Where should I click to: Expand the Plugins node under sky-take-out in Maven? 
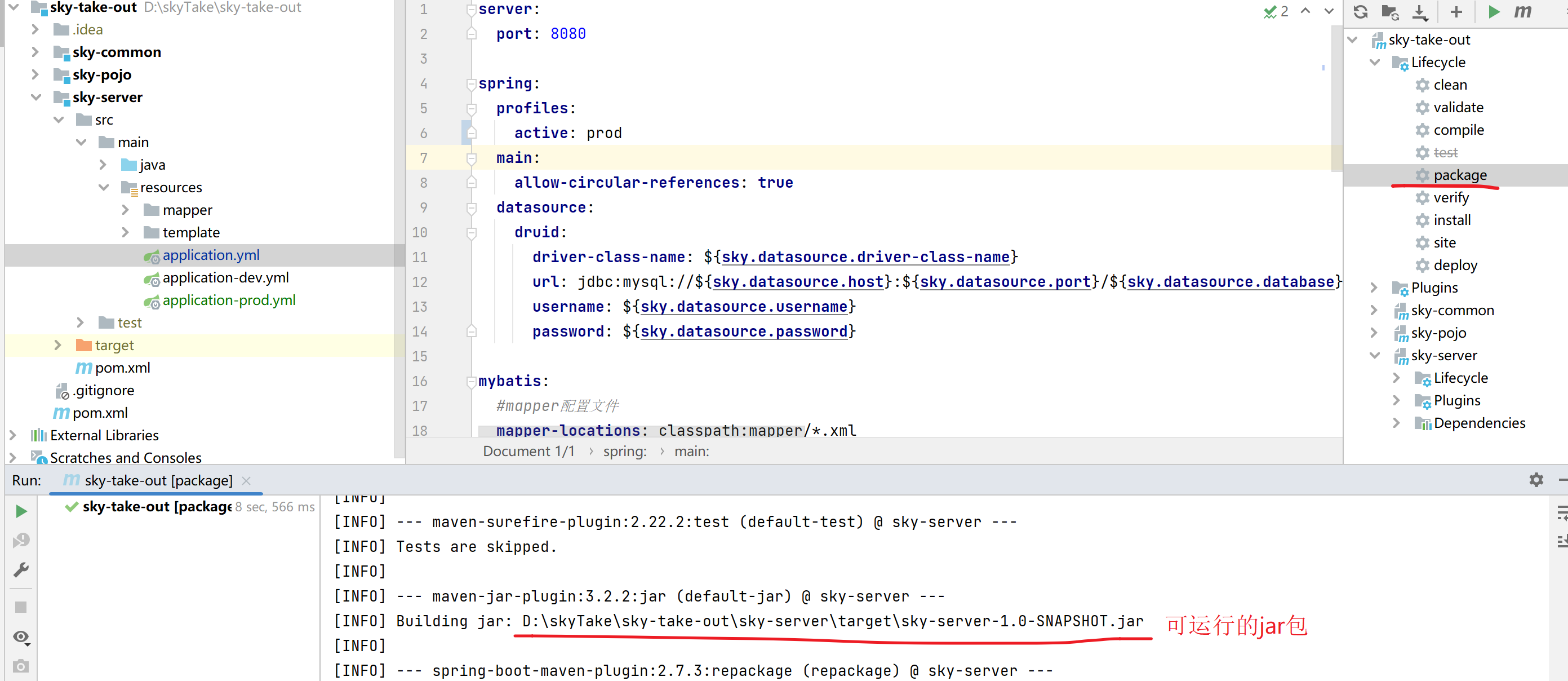pos(1373,288)
